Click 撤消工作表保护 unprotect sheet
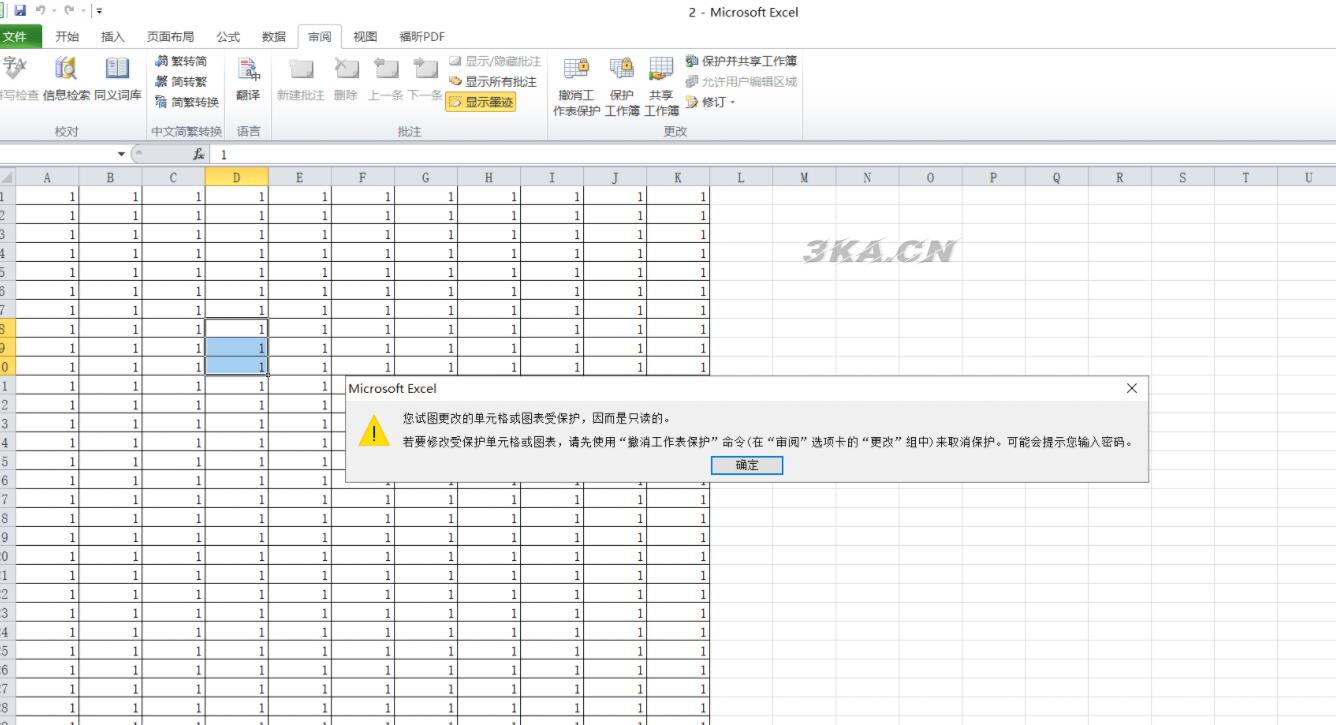 (x=577, y=87)
